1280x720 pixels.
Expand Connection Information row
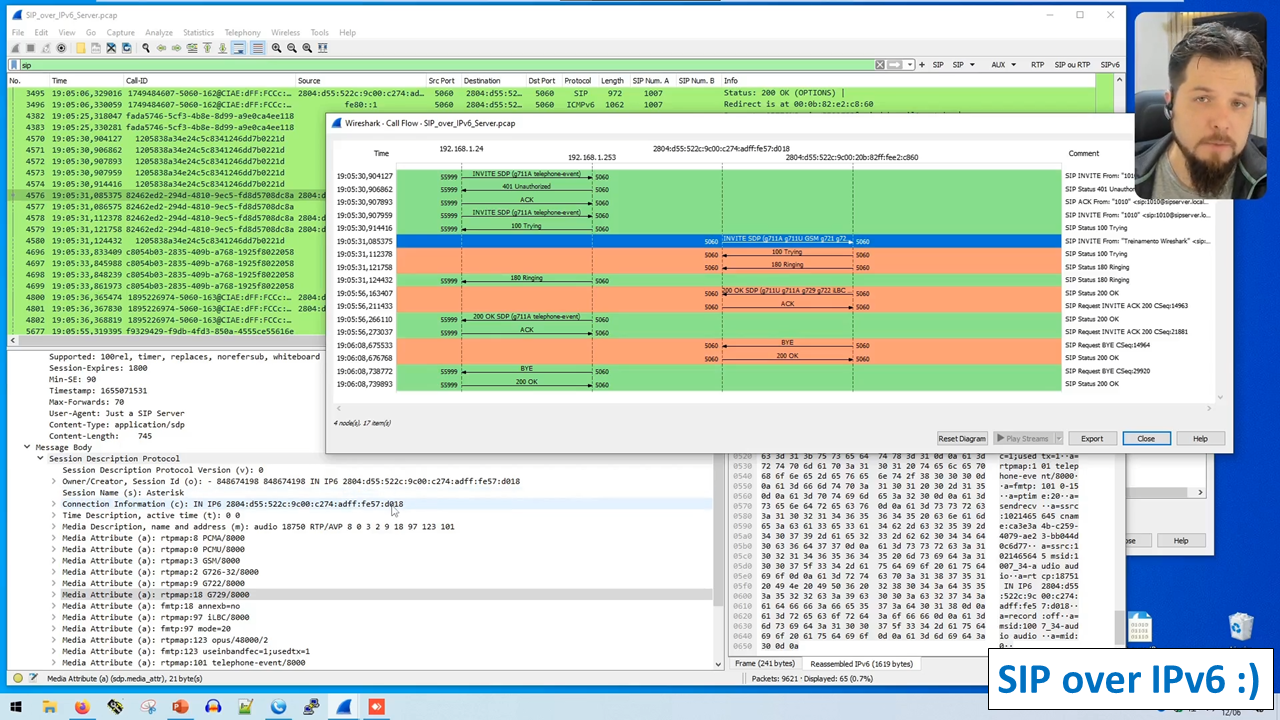pos(54,504)
